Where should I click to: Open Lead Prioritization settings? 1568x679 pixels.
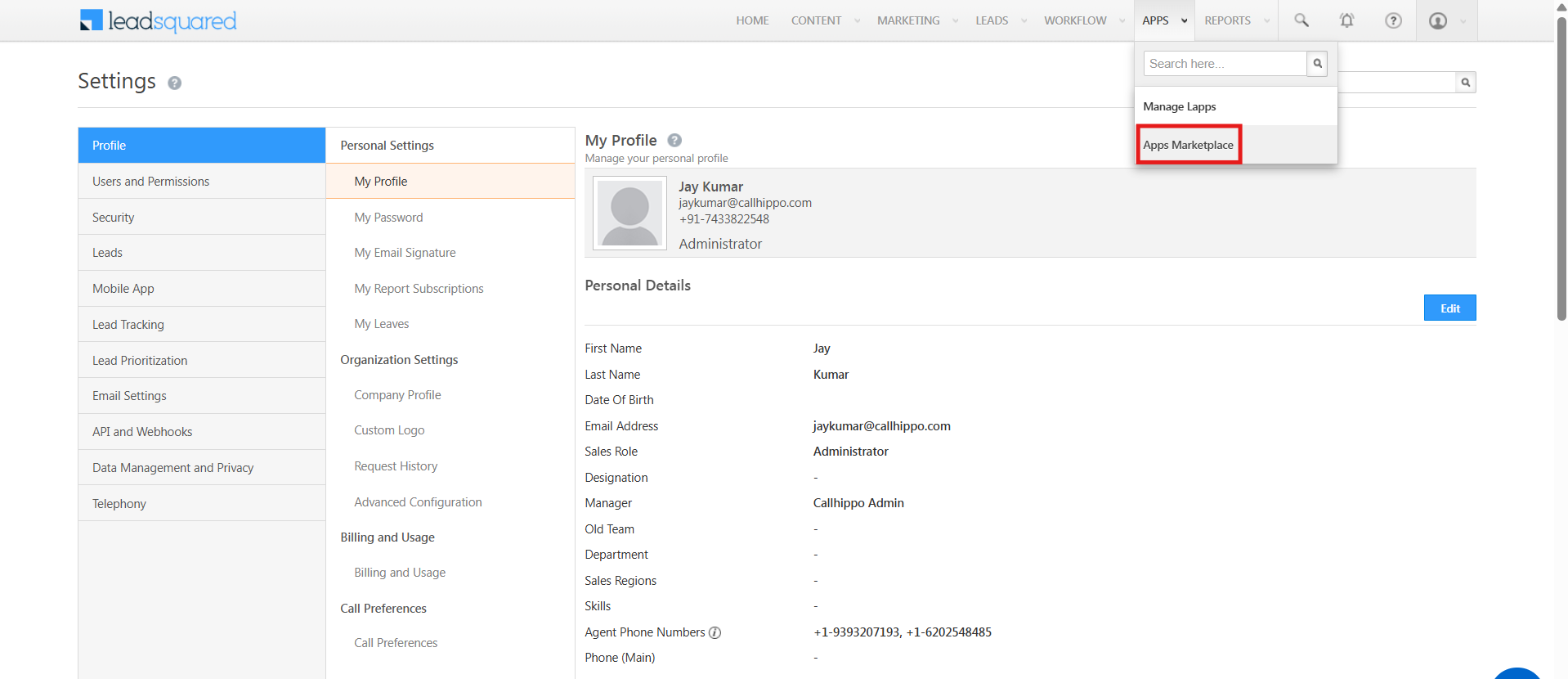click(x=202, y=361)
